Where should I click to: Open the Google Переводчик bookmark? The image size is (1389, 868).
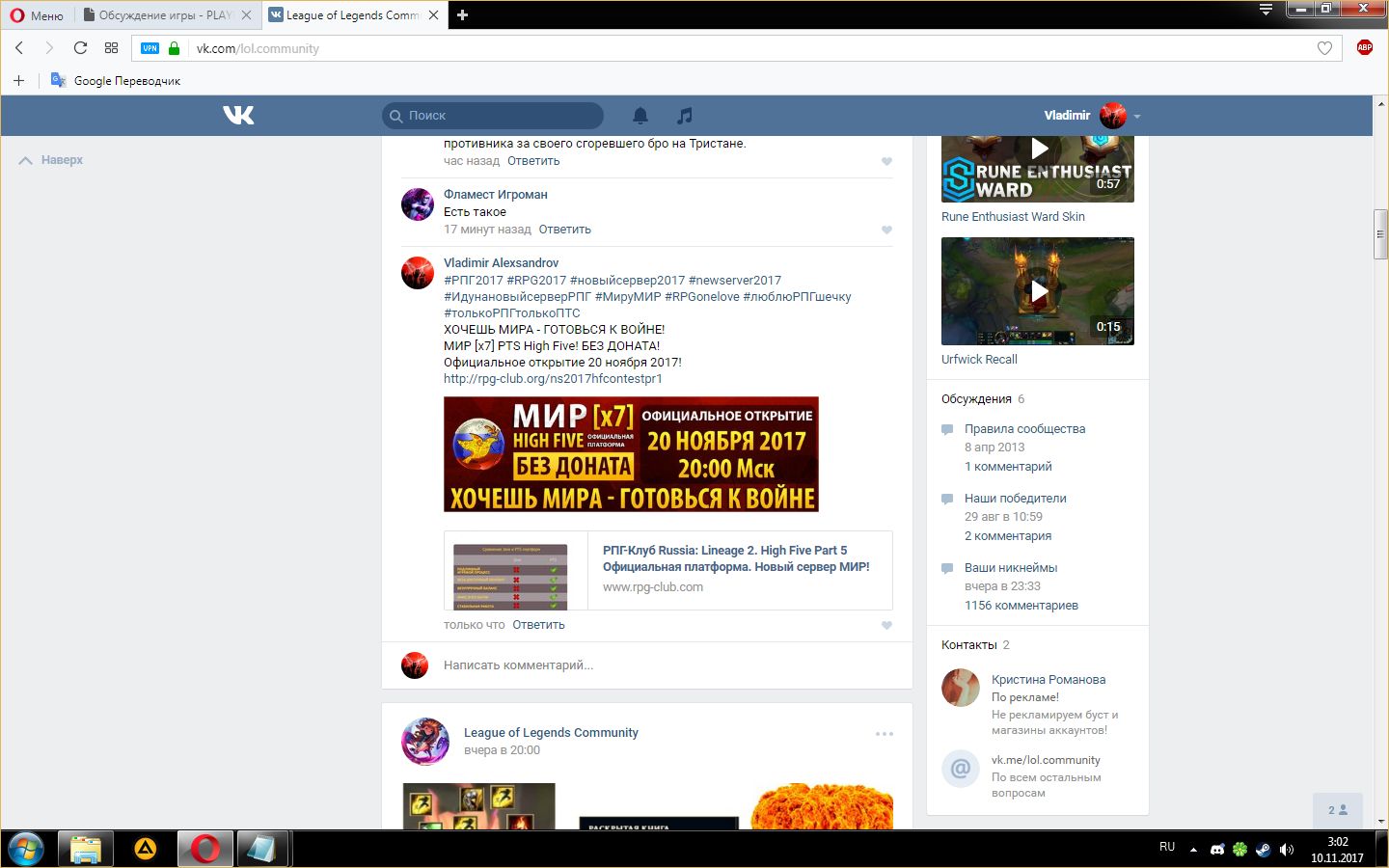coord(116,80)
